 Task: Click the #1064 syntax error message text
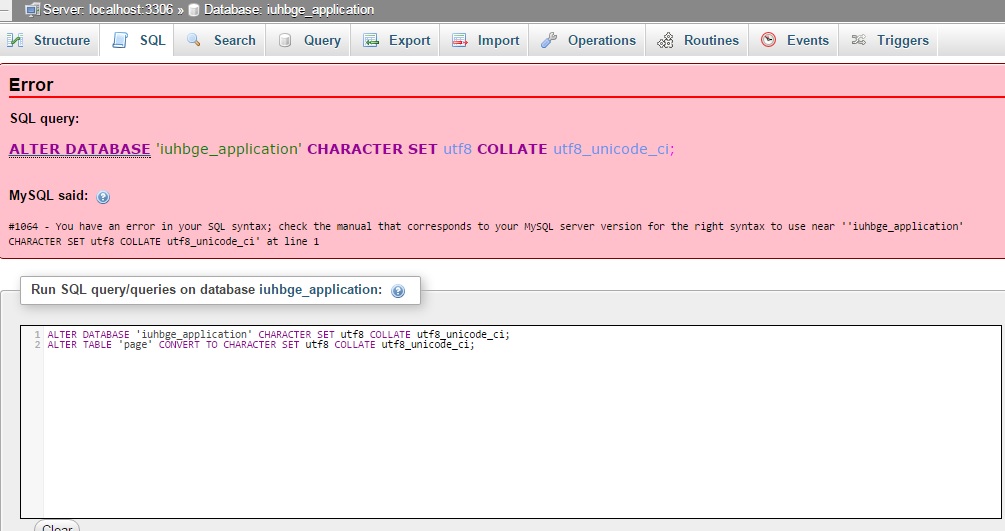(x=486, y=234)
